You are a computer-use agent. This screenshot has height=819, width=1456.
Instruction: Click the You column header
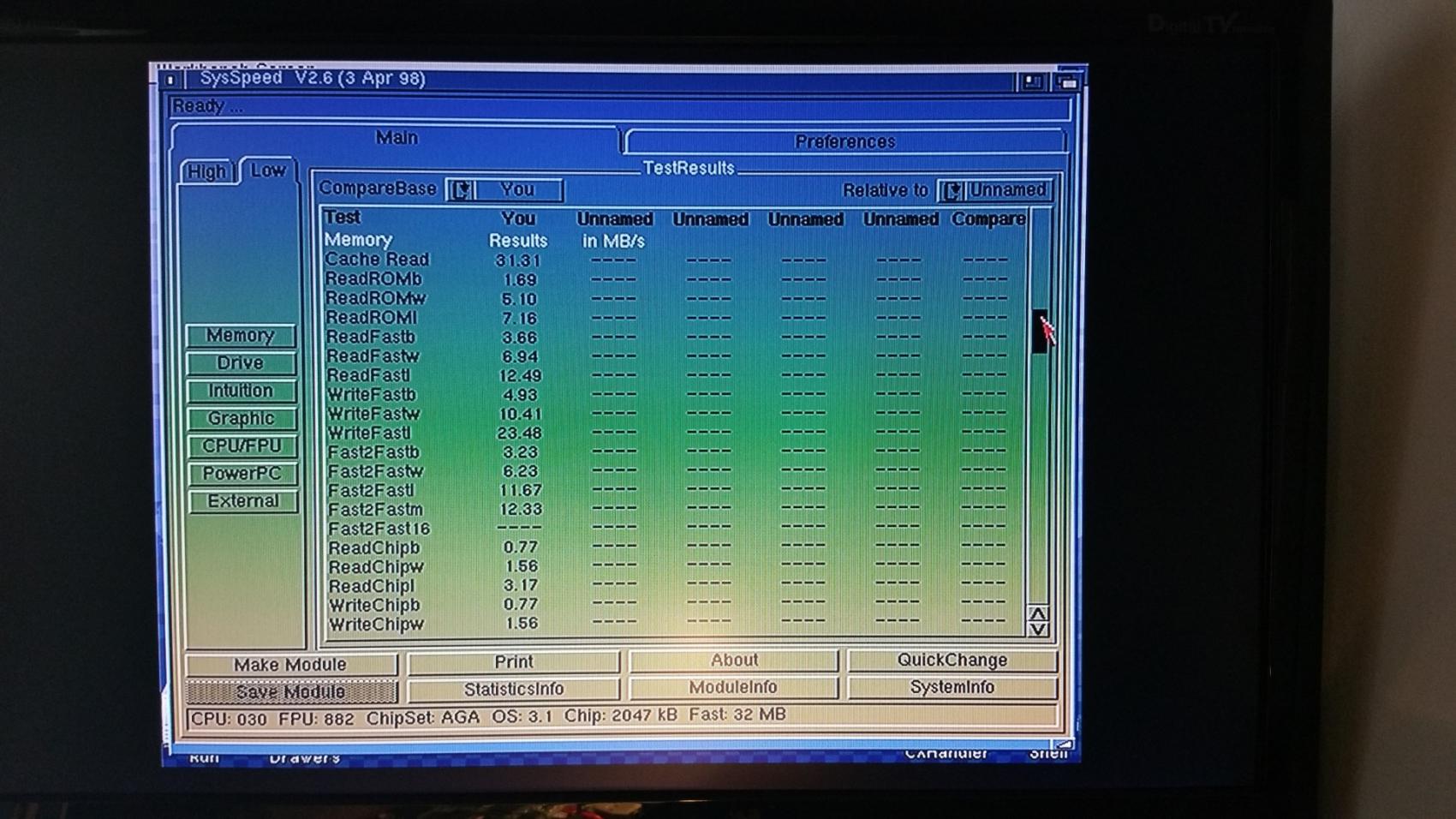click(x=518, y=218)
